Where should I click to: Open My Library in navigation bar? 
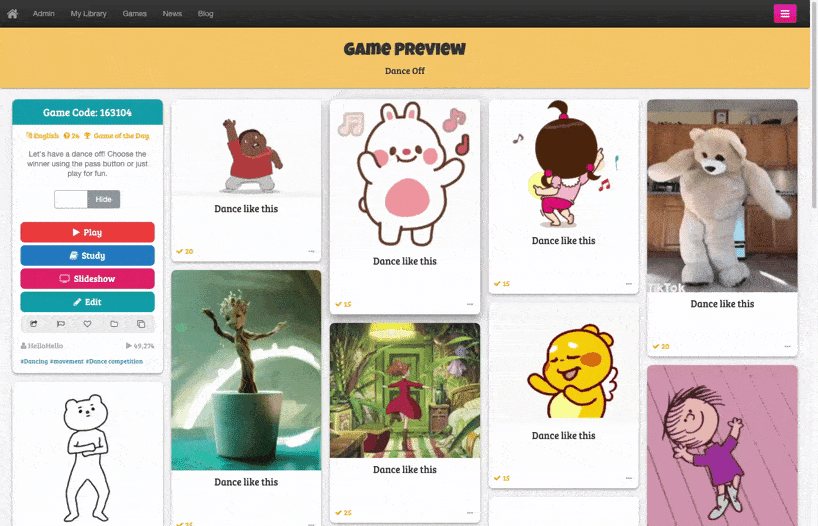tap(89, 14)
